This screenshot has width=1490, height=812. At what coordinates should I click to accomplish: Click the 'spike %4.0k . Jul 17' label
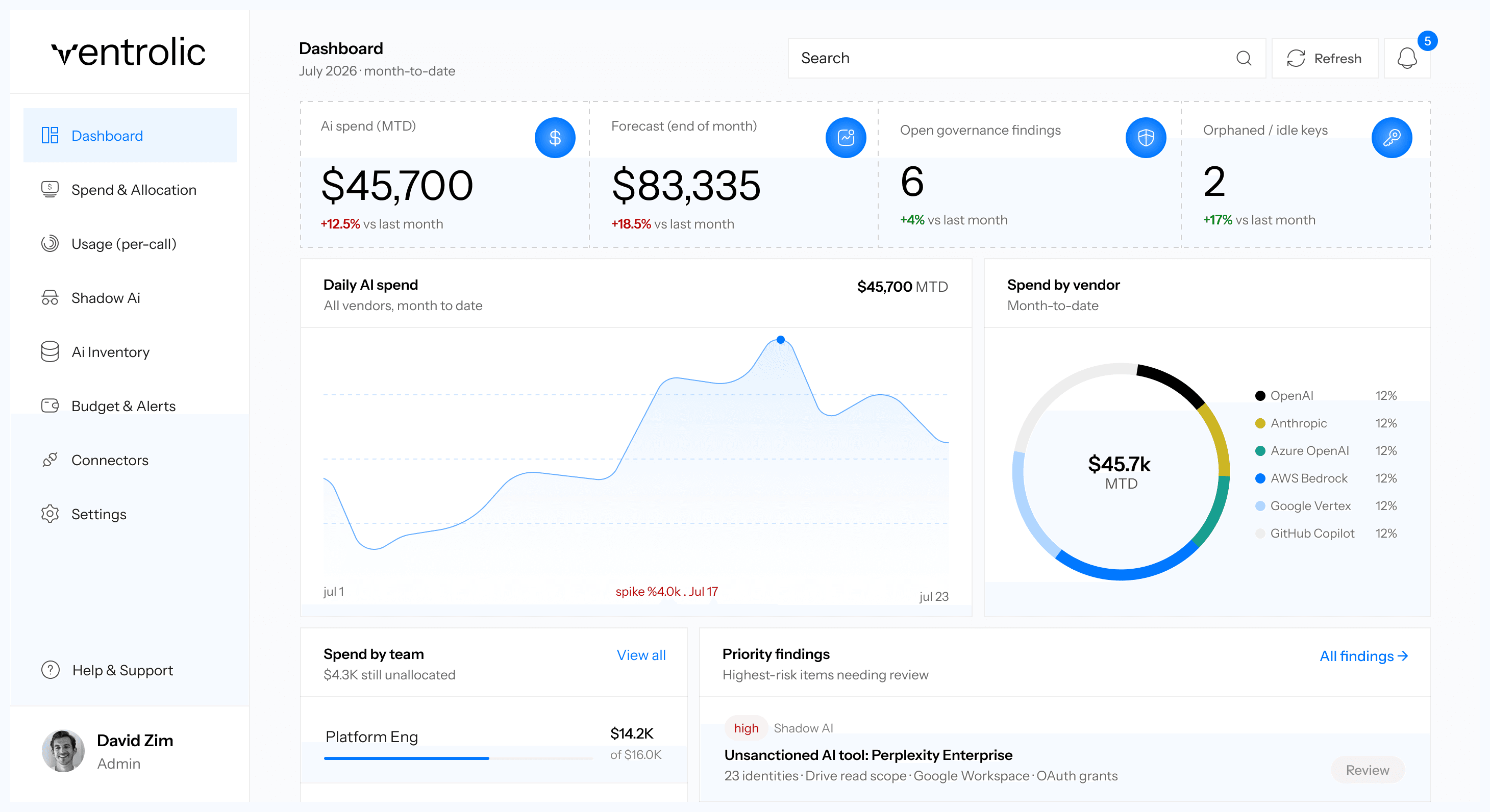(666, 591)
